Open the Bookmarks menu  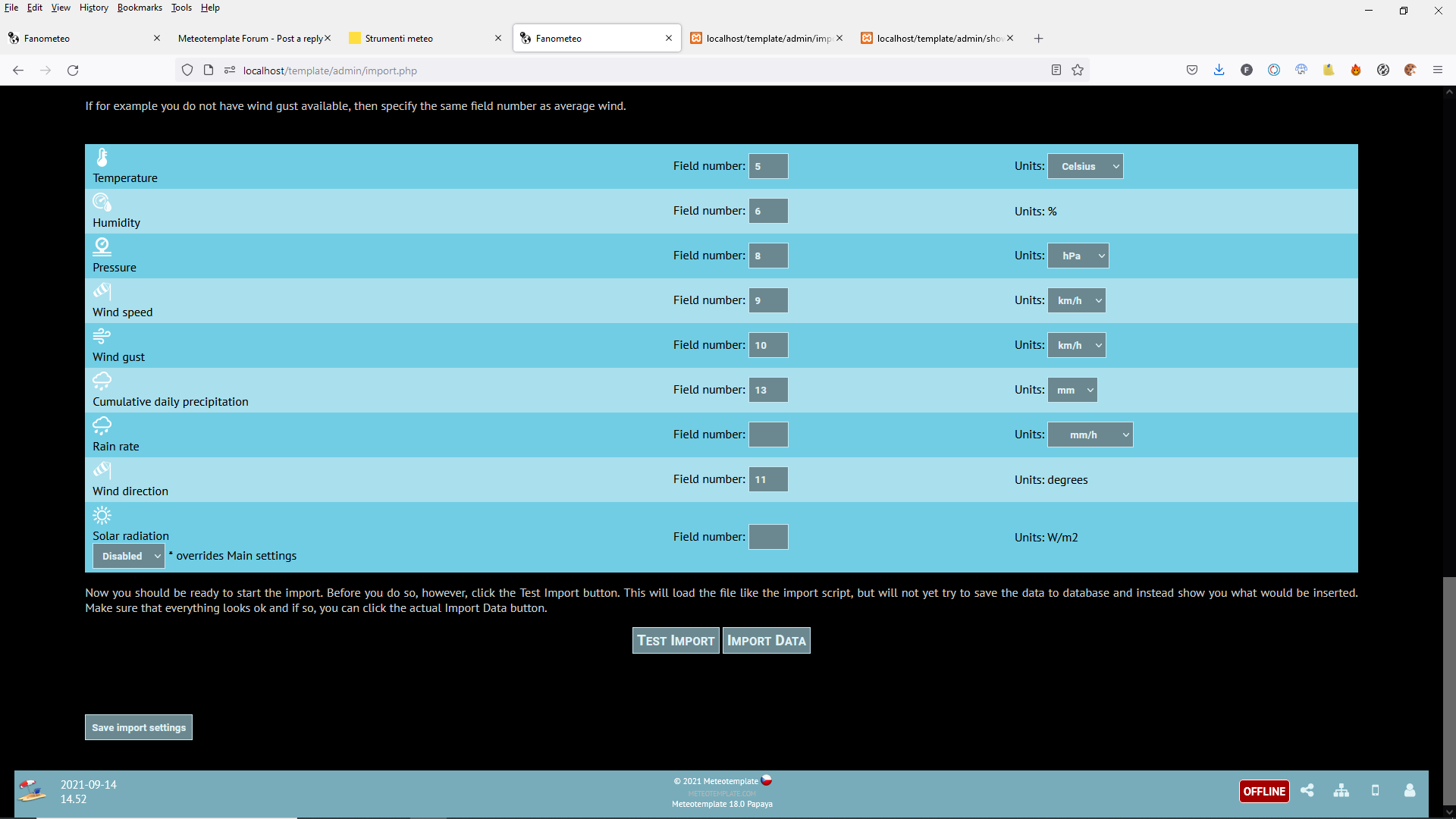click(140, 8)
